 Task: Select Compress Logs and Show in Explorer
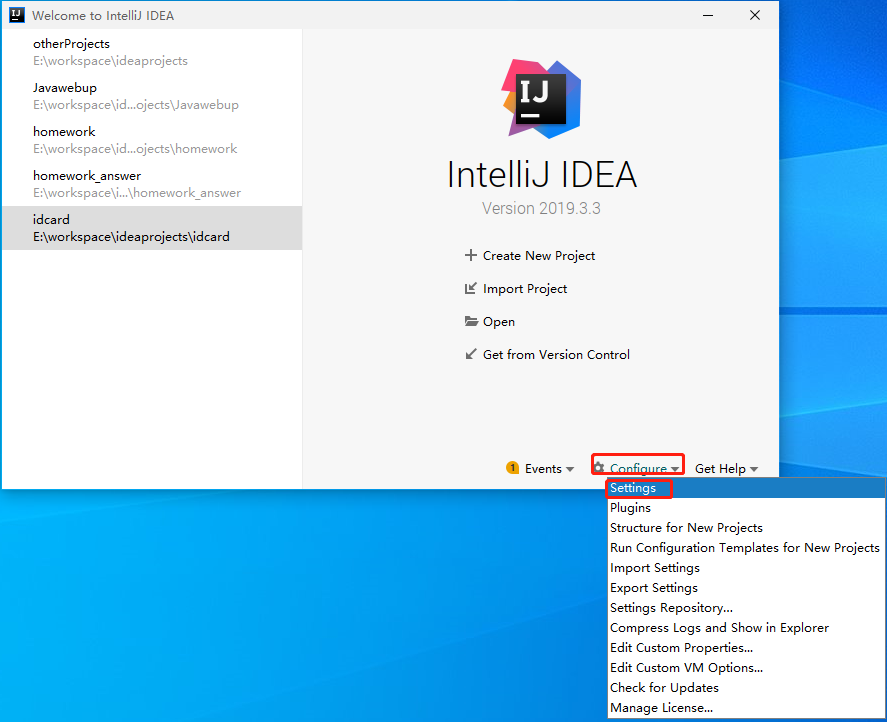(x=746, y=628)
